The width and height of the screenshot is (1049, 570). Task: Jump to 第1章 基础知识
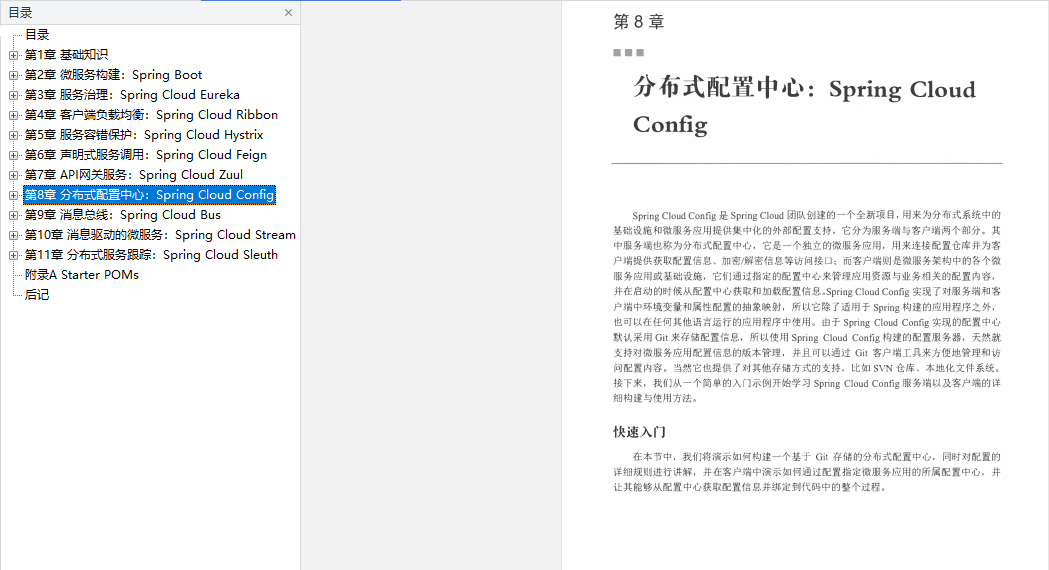click(66, 55)
